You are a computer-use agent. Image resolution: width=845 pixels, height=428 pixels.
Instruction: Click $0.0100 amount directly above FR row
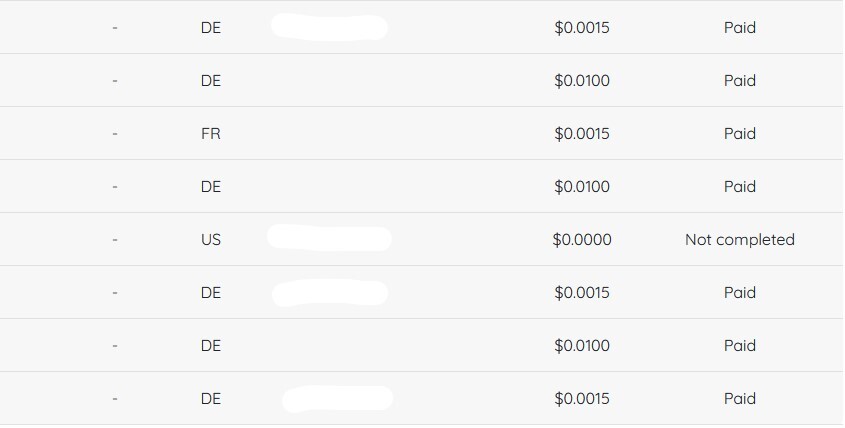click(581, 81)
